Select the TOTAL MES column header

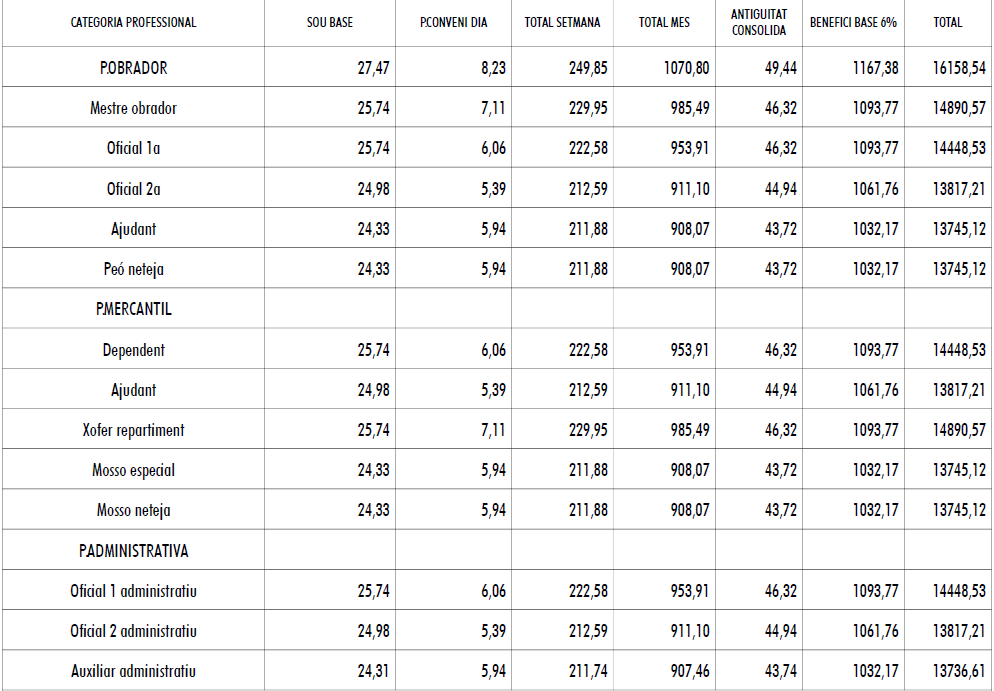coord(664,22)
